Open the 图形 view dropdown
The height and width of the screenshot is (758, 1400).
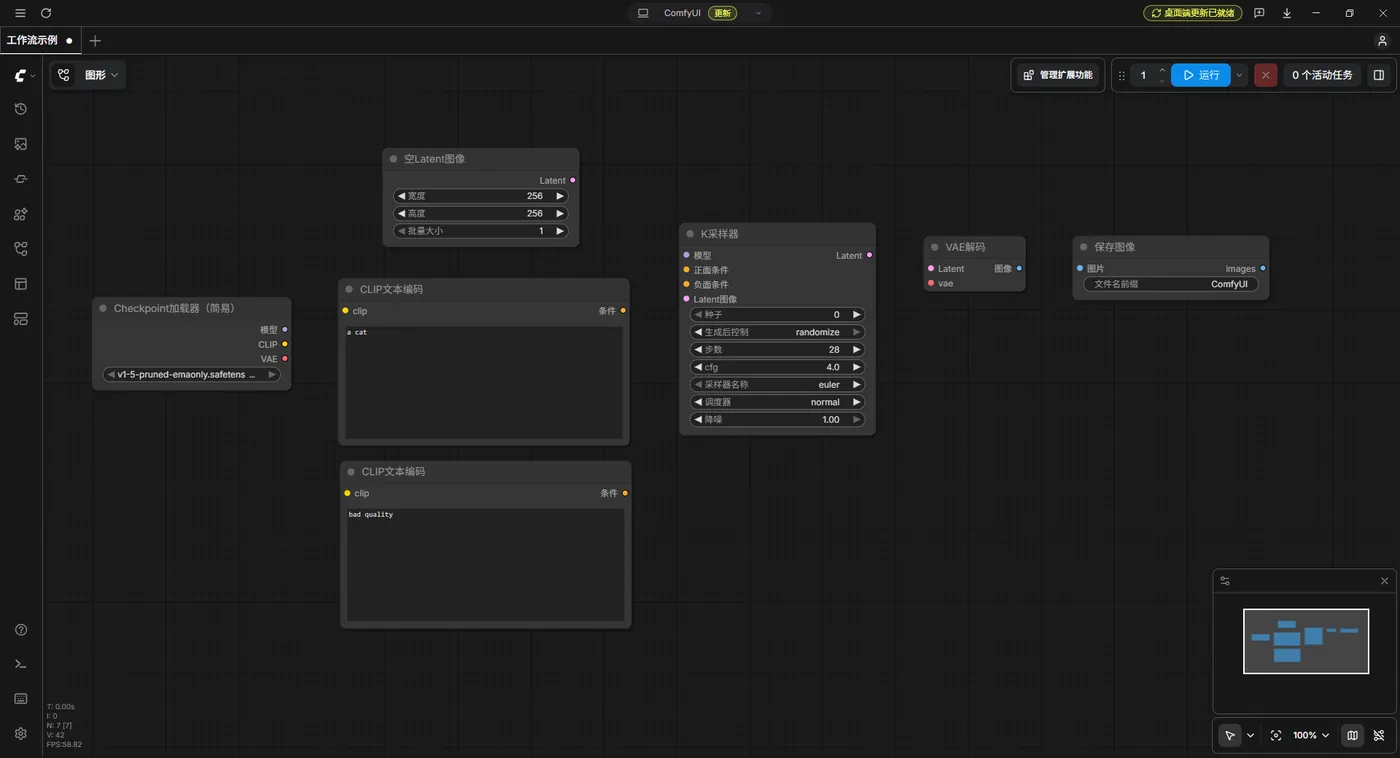click(102, 75)
